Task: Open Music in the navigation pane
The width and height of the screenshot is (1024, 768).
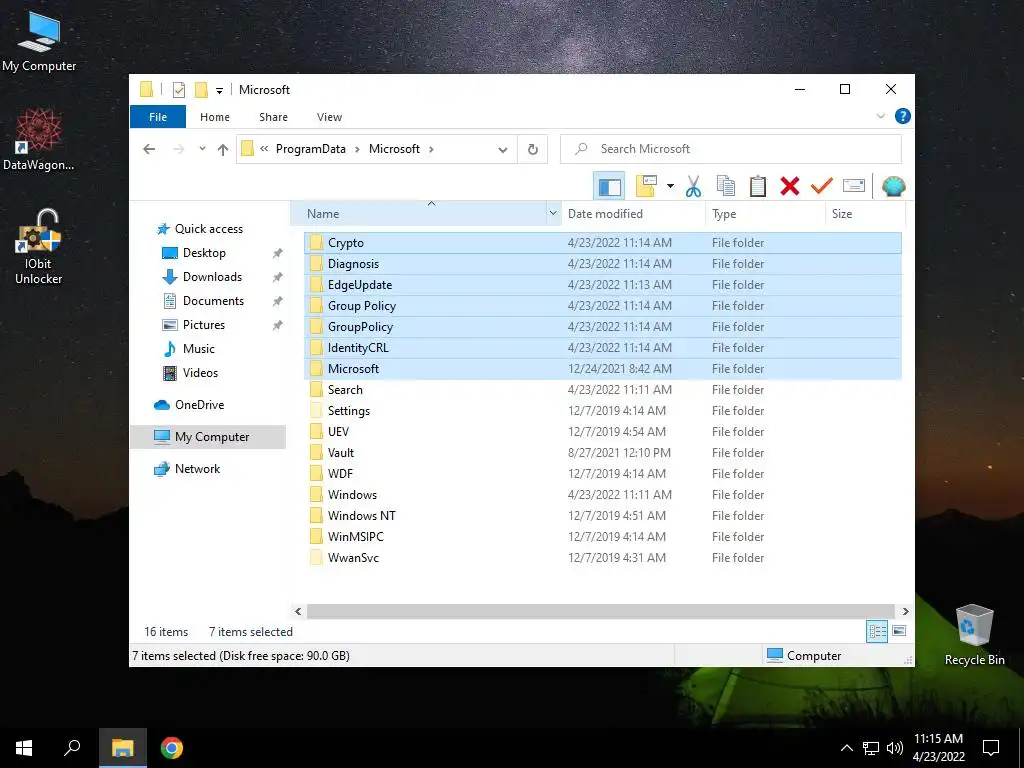Action: 199,349
